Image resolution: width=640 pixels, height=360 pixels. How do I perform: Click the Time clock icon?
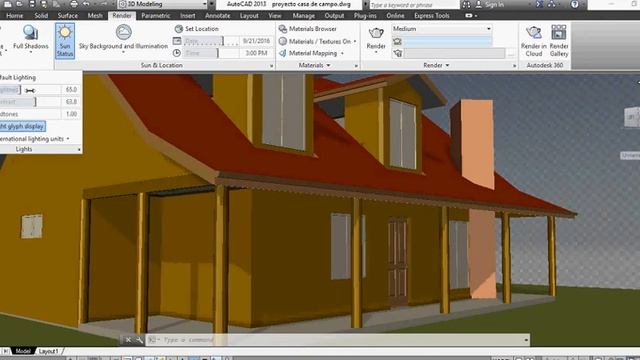pos(177,53)
